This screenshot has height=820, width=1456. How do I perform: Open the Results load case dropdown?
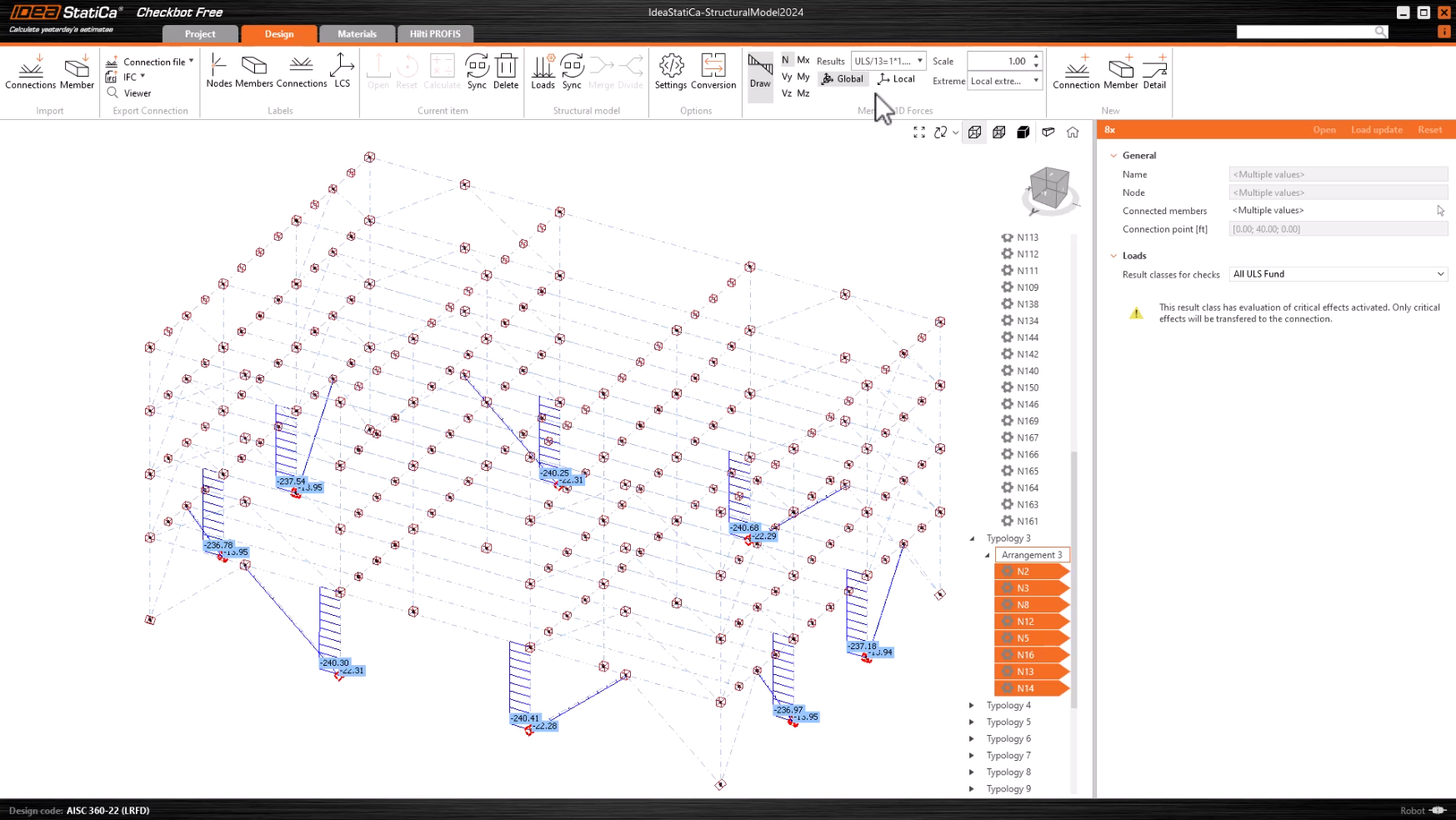888,61
